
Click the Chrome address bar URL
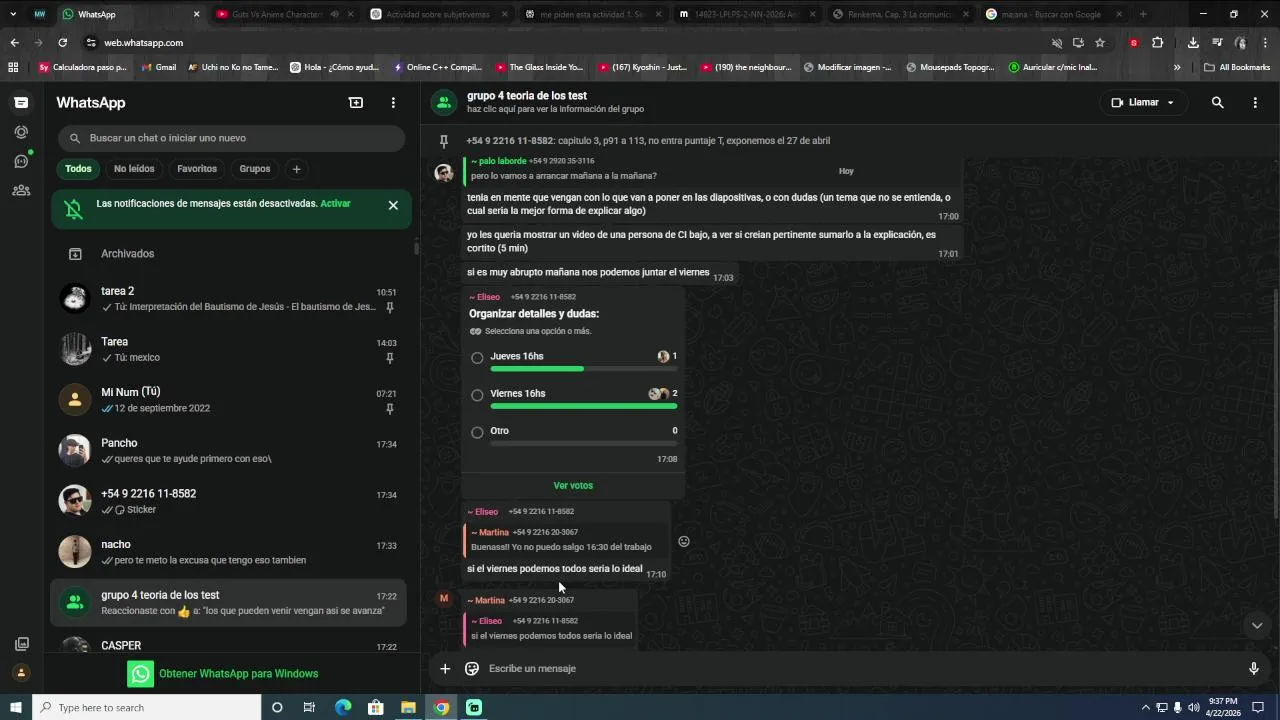point(144,43)
